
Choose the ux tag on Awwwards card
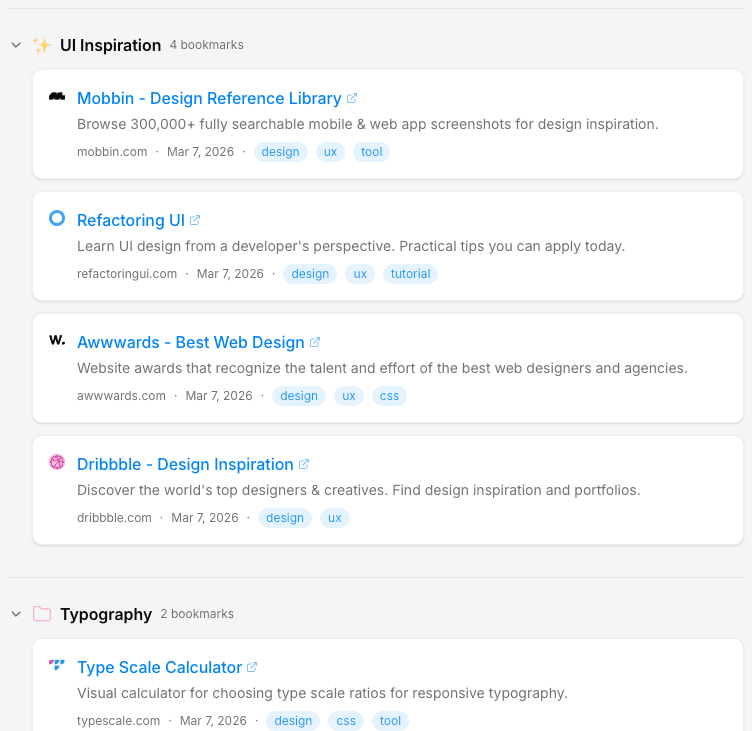click(x=349, y=396)
